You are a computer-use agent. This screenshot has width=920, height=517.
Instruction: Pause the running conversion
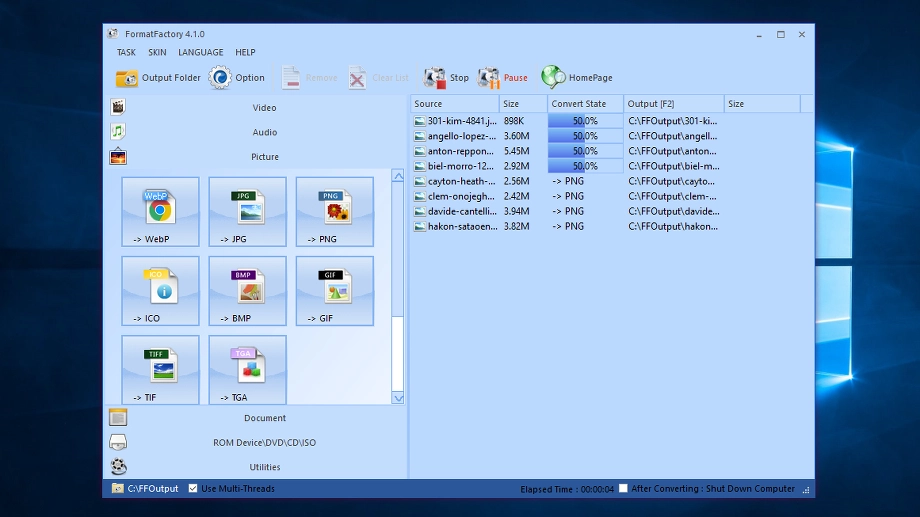tap(503, 78)
